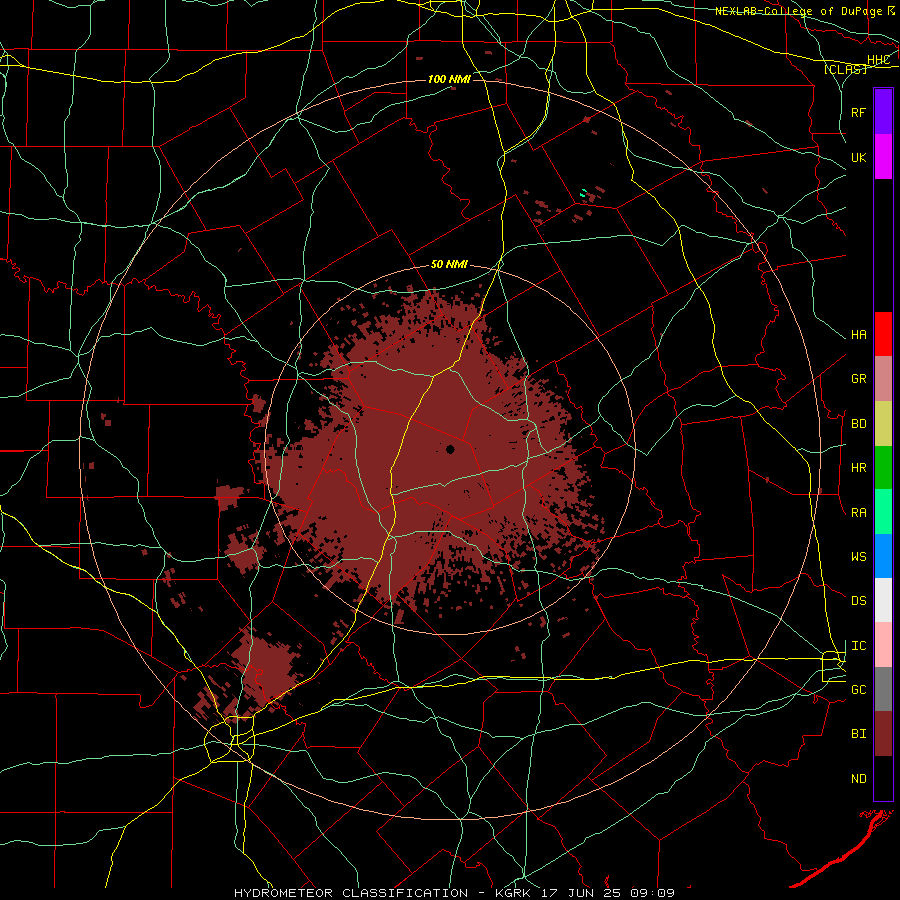Select the BD yellow legend swatch
Screen dimensions: 900x900
[x=883, y=424]
